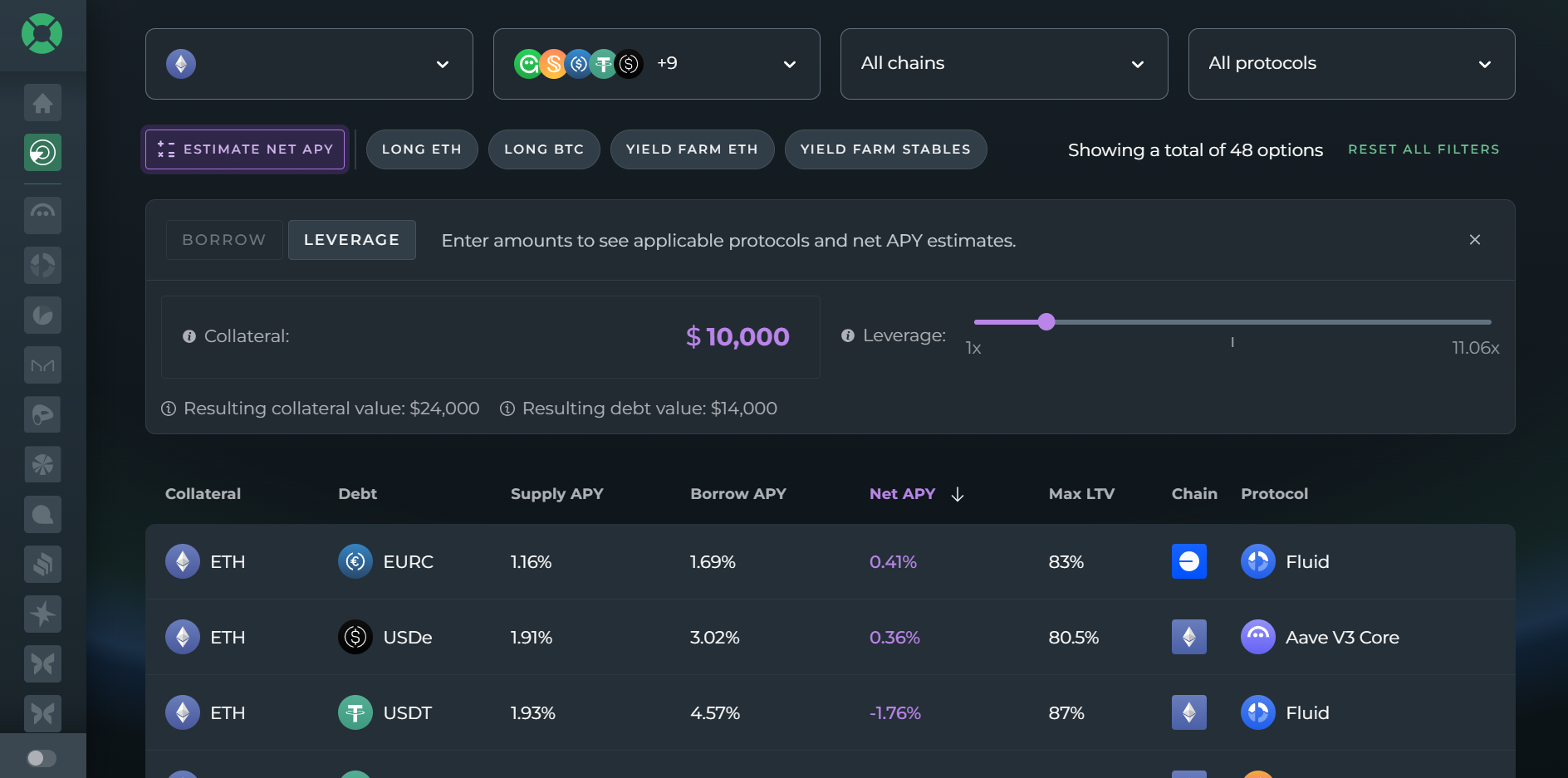
Task: Open the speech-bubble-shaped sidebar icon
Action: [42, 515]
